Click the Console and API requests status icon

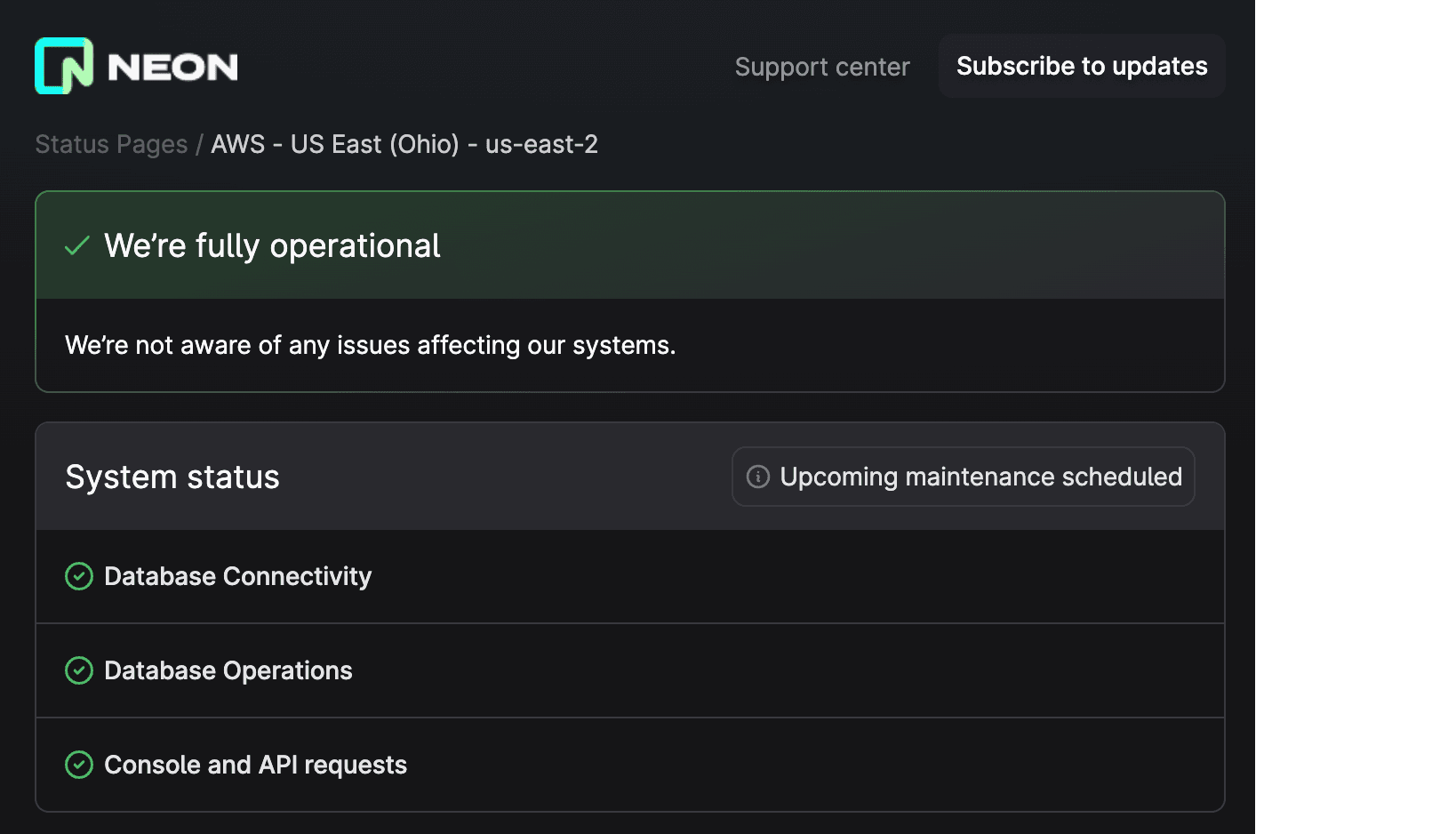78,765
